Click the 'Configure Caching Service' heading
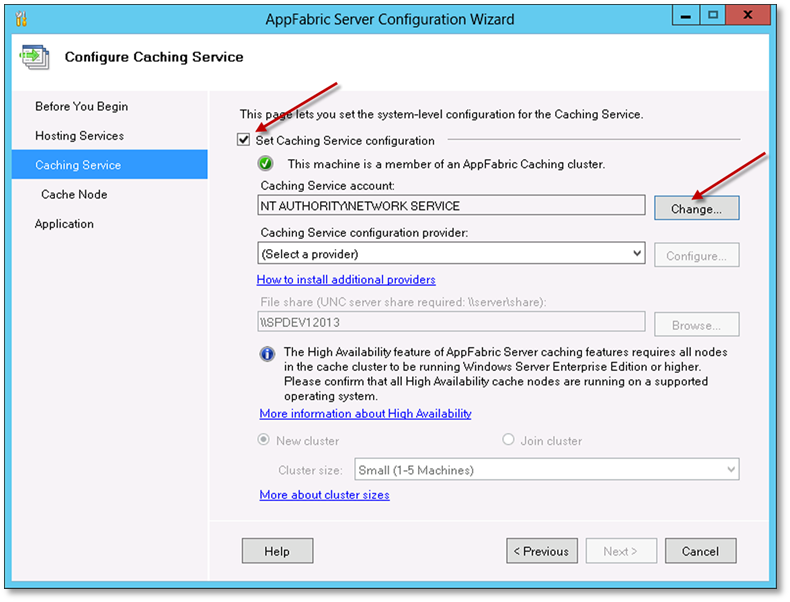The image size is (790, 602). pyautogui.click(x=154, y=57)
